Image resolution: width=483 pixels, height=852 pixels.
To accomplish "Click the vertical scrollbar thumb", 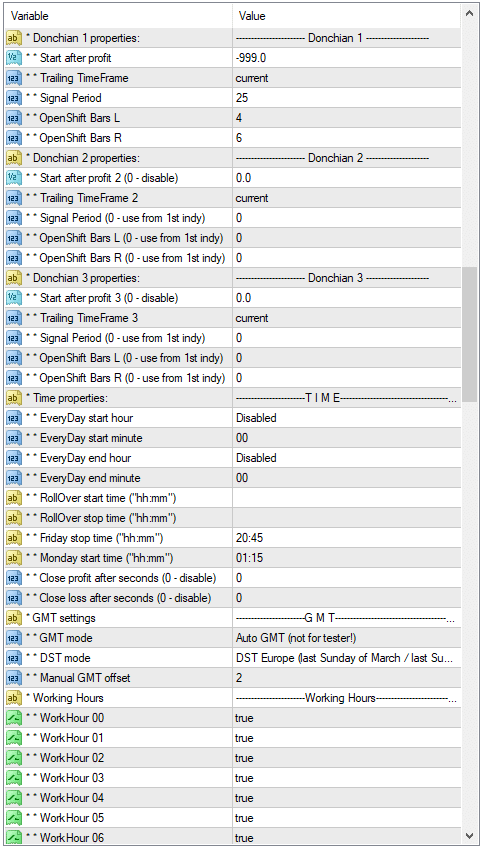I will (x=469, y=334).
